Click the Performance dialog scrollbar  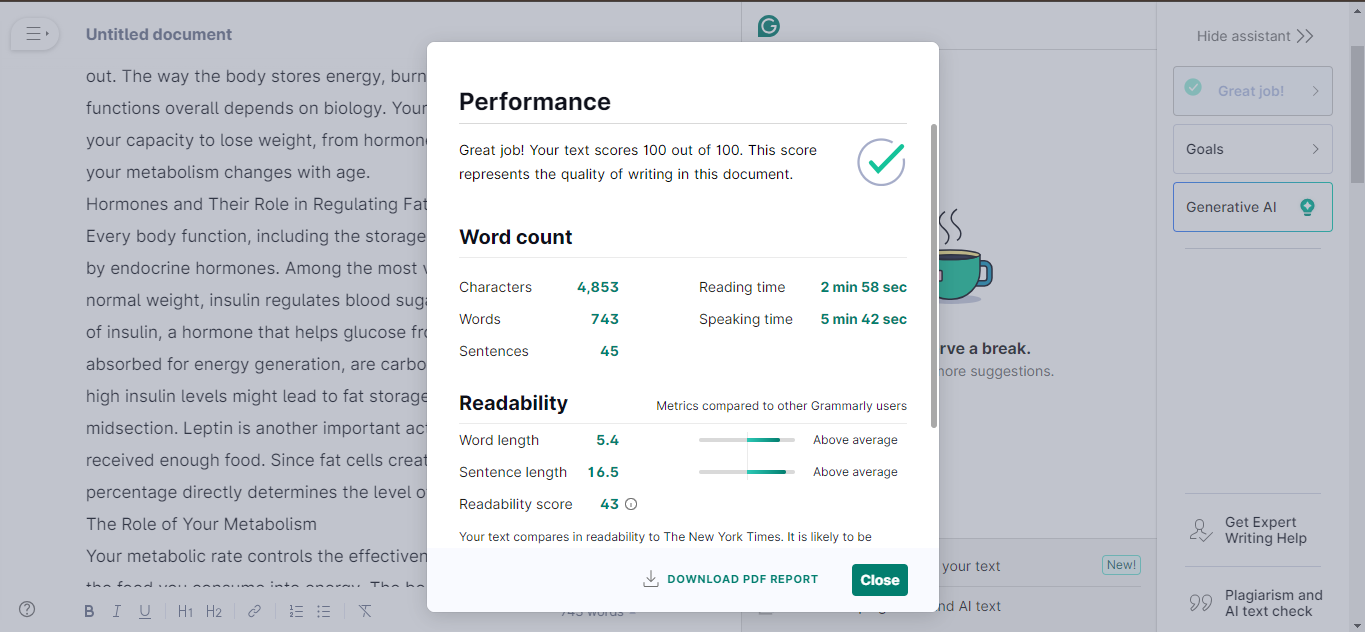(934, 275)
